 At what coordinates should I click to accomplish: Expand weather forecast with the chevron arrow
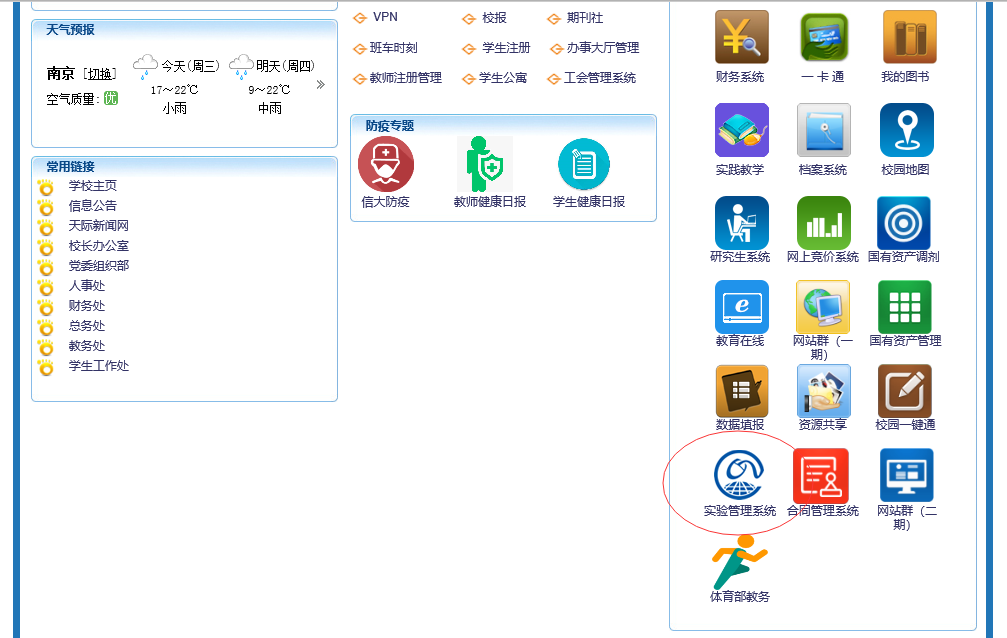coord(321,85)
